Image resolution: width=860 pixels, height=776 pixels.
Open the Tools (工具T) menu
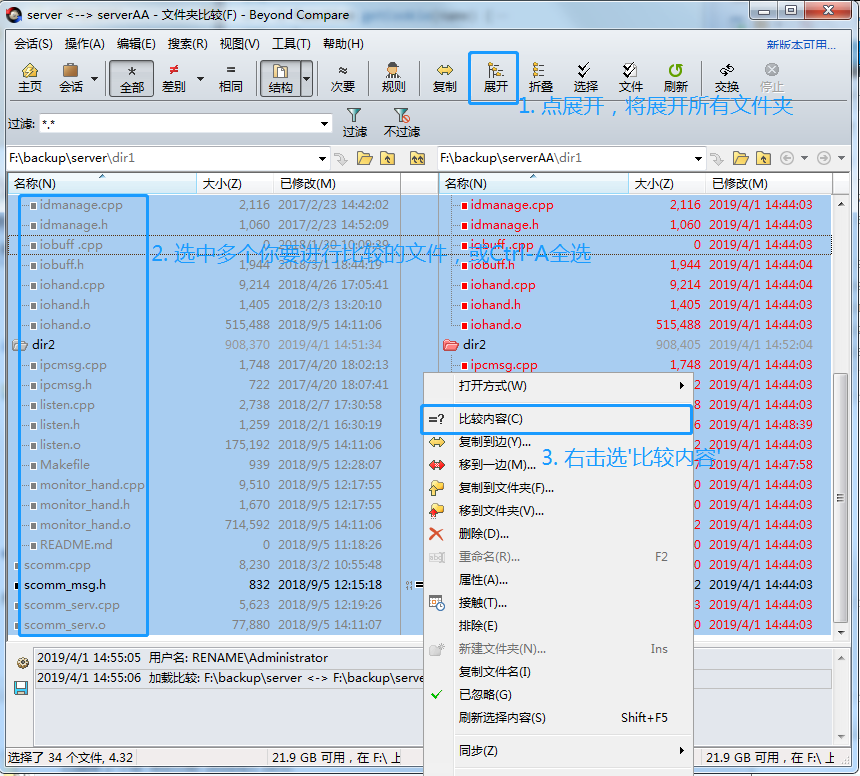click(291, 44)
